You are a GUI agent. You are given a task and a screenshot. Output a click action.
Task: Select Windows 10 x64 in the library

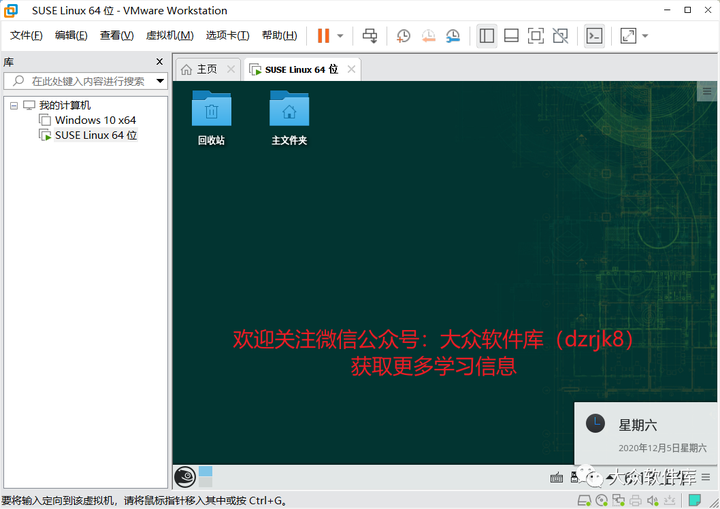coord(95,120)
